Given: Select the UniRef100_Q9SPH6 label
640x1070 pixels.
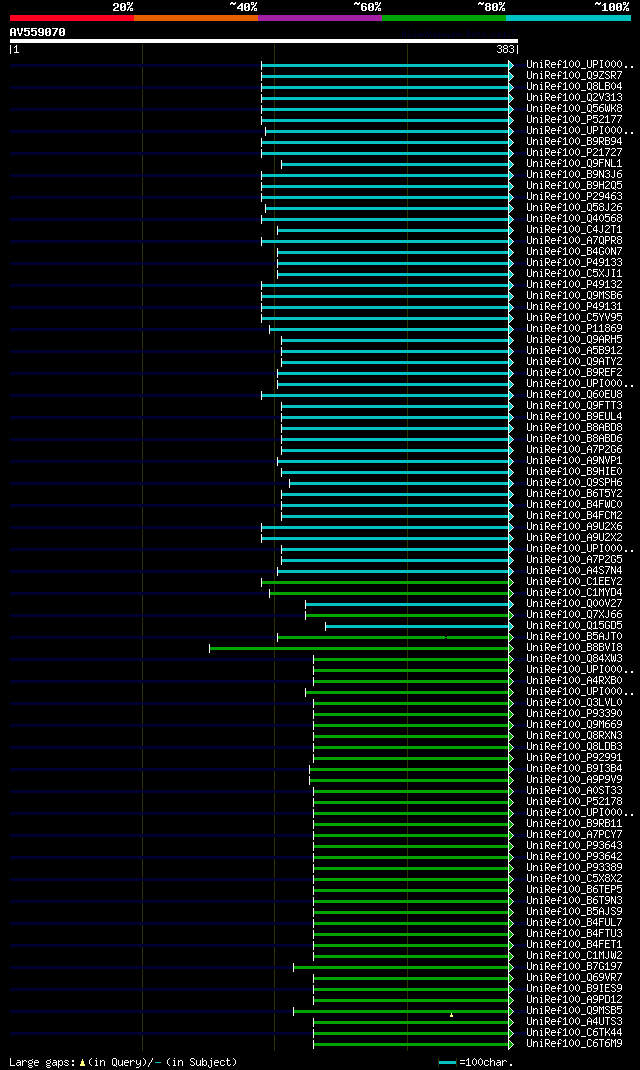Looking at the screenshot, I should 574,483.
